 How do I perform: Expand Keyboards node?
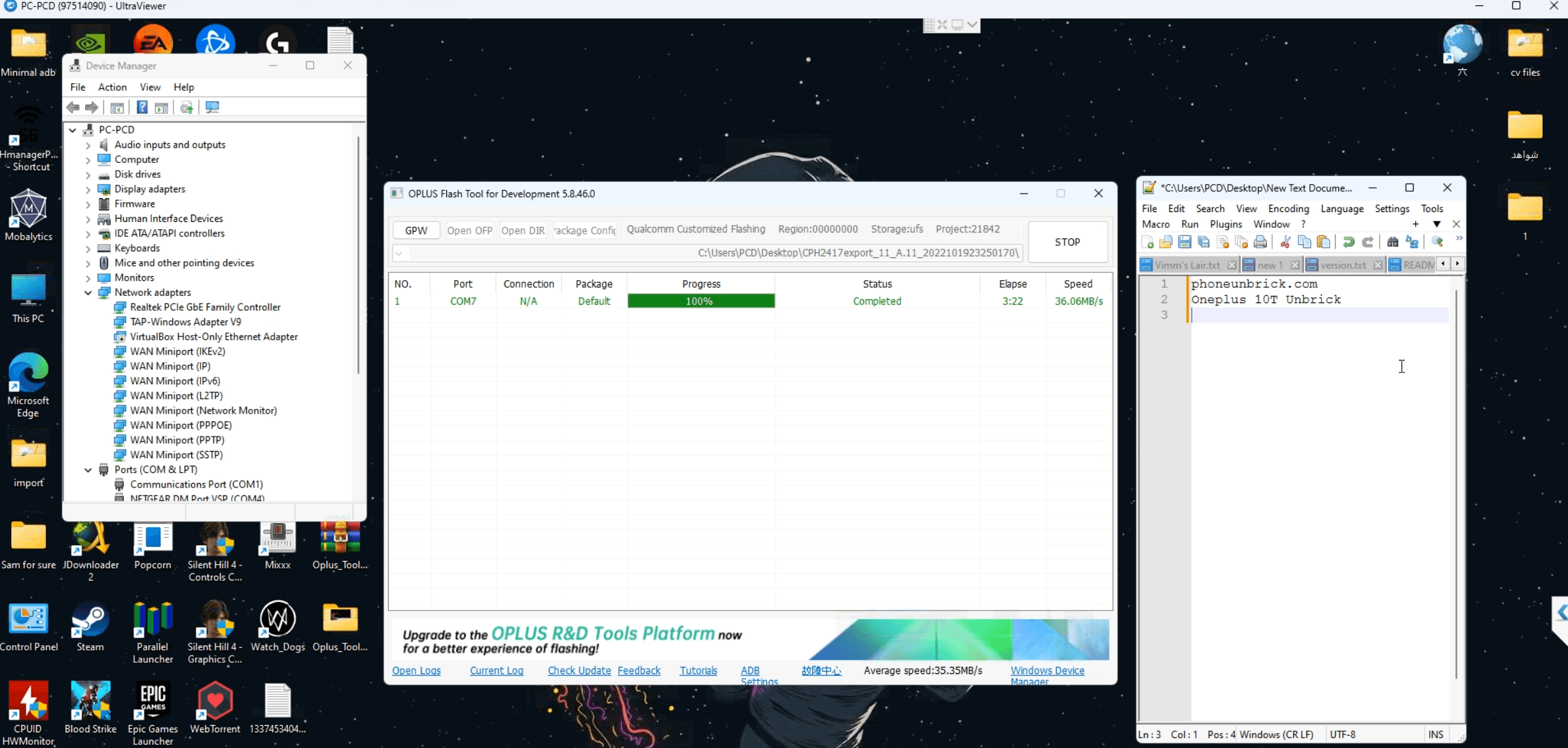click(88, 248)
